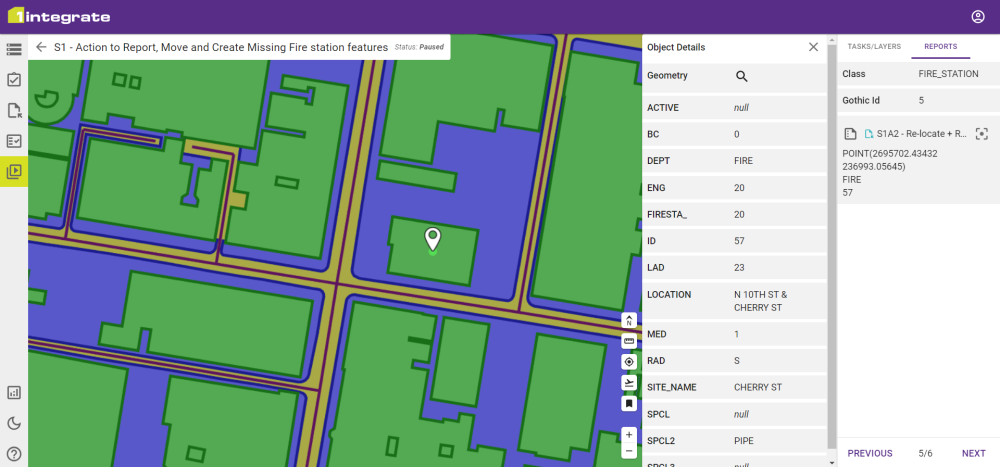1000x467 pixels.
Task: Click the Gothic Id field label
Action: click(x=860, y=100)
